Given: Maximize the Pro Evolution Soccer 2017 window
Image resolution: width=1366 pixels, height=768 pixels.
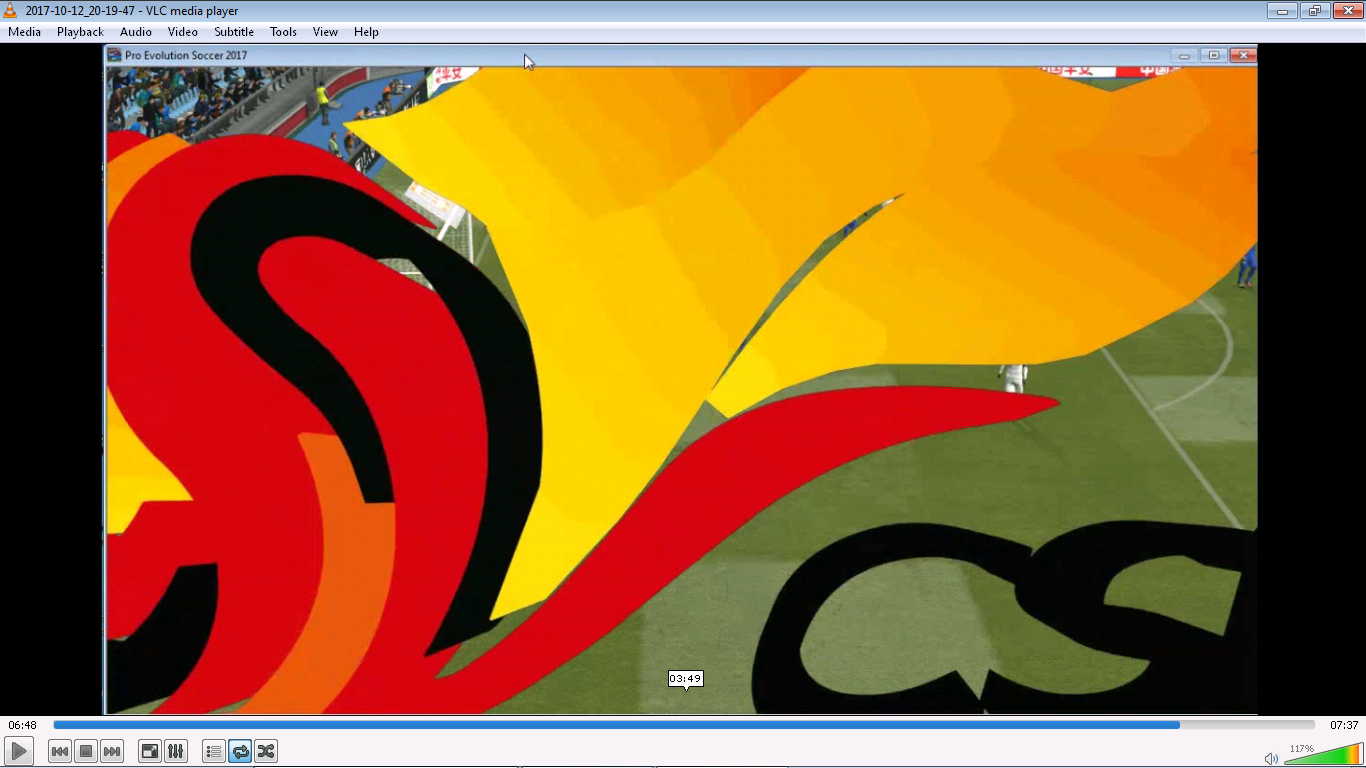Looking at the screenshot, I should [1214, 55].
